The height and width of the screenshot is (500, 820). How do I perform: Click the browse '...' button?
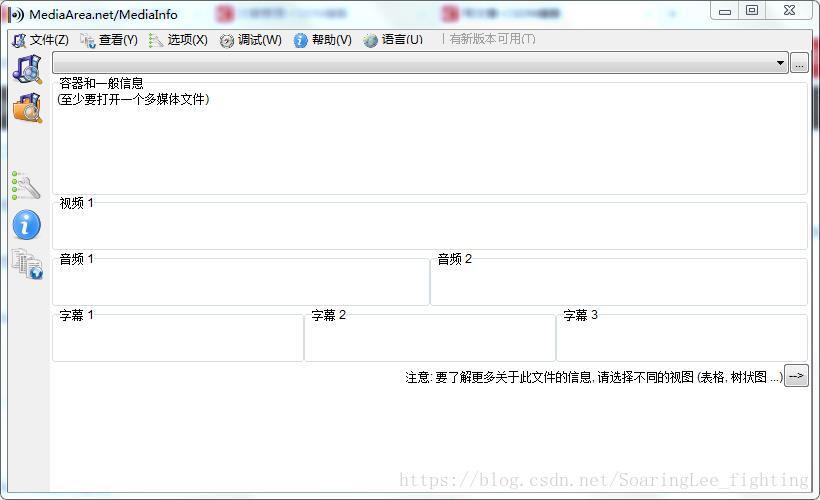click(799, 63)
